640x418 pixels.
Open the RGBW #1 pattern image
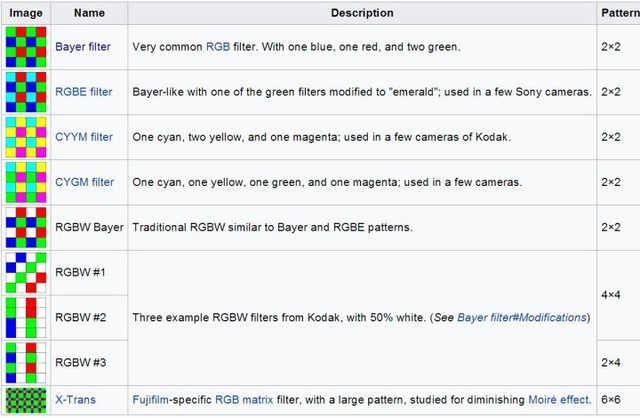pyautogui.click(x=26, y=273)
